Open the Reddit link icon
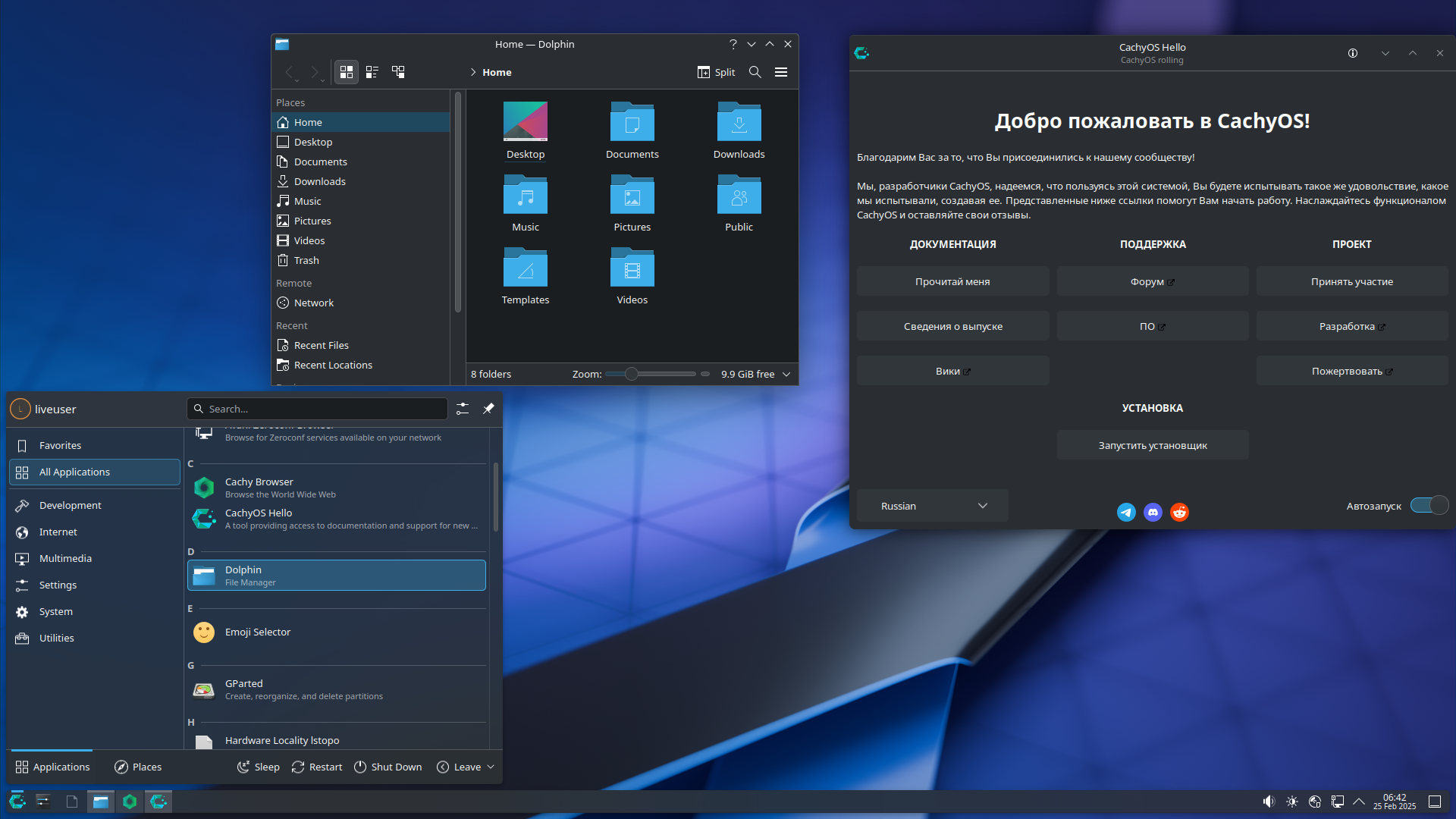 pyautogui.click(x=1179, y=513)
